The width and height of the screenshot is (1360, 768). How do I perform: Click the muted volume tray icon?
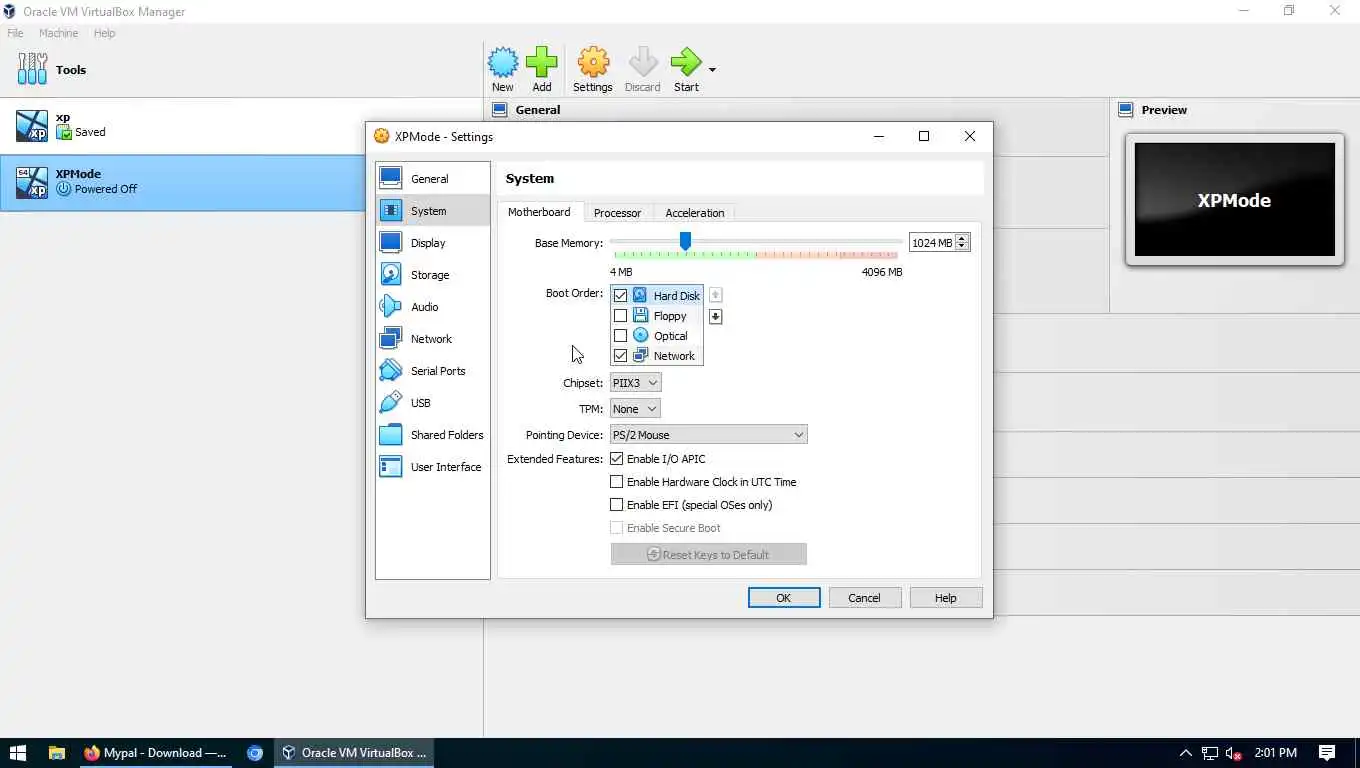(x=1234, y=753)
